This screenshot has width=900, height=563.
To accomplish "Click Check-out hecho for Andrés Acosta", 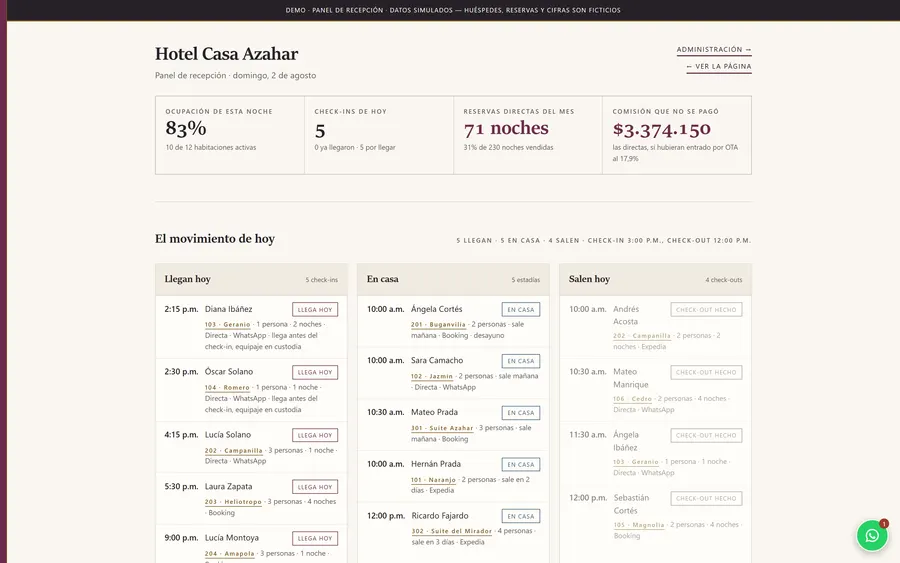I will point(706,309).
